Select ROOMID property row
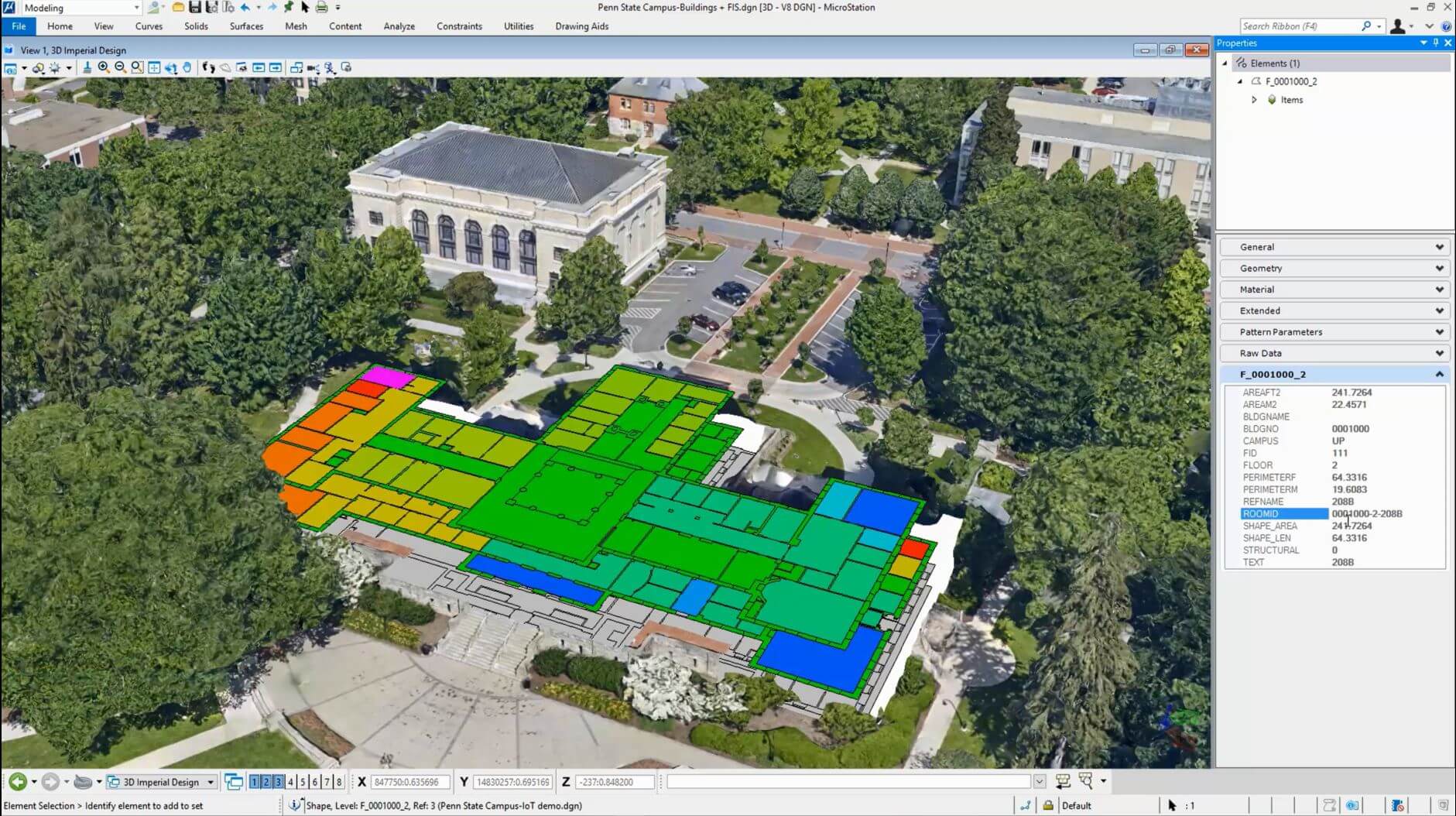 click(x=1283, y=514)
